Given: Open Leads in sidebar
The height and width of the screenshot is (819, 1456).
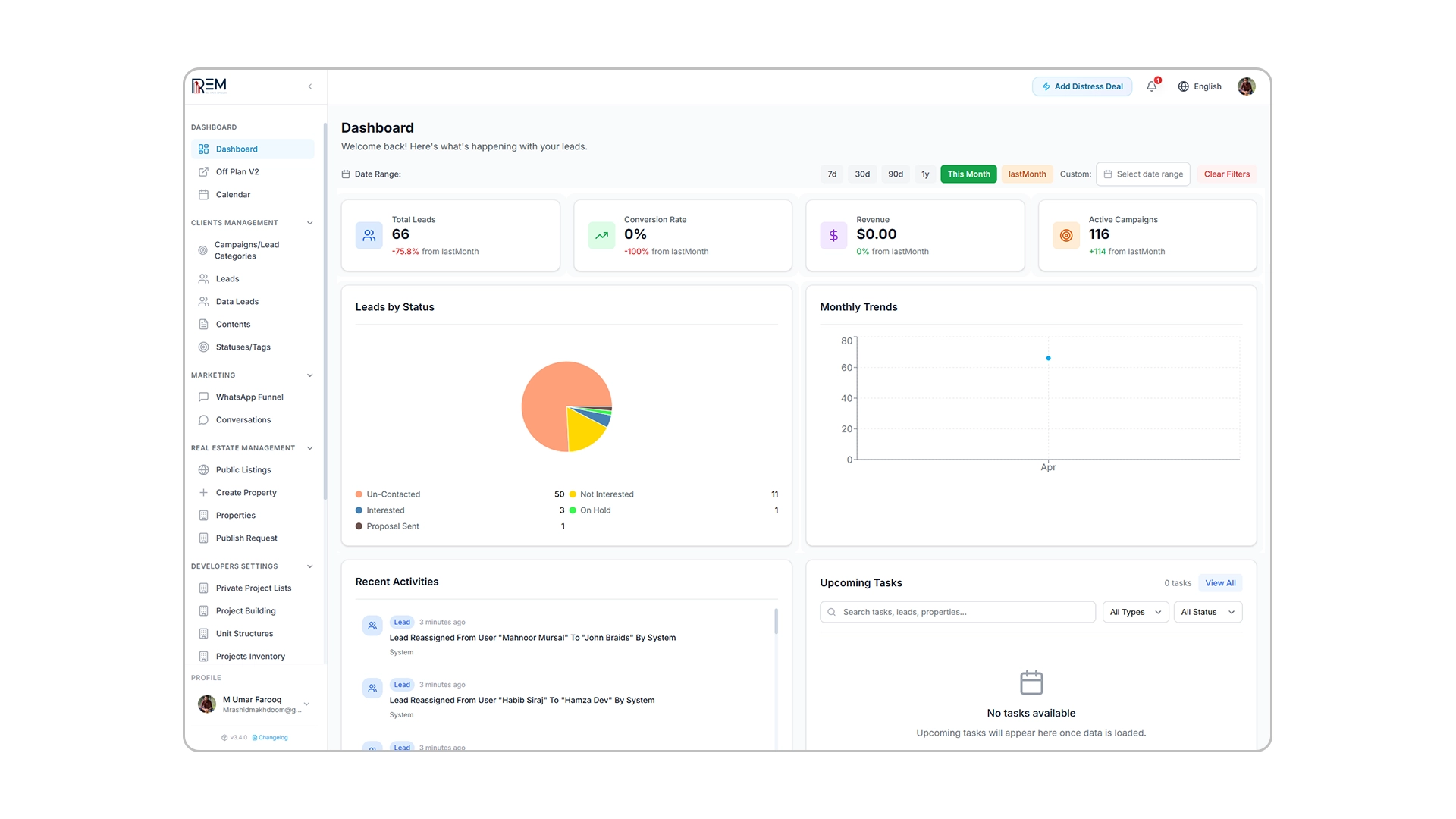Looking at the screenshot, I should (x=253, y=279).
